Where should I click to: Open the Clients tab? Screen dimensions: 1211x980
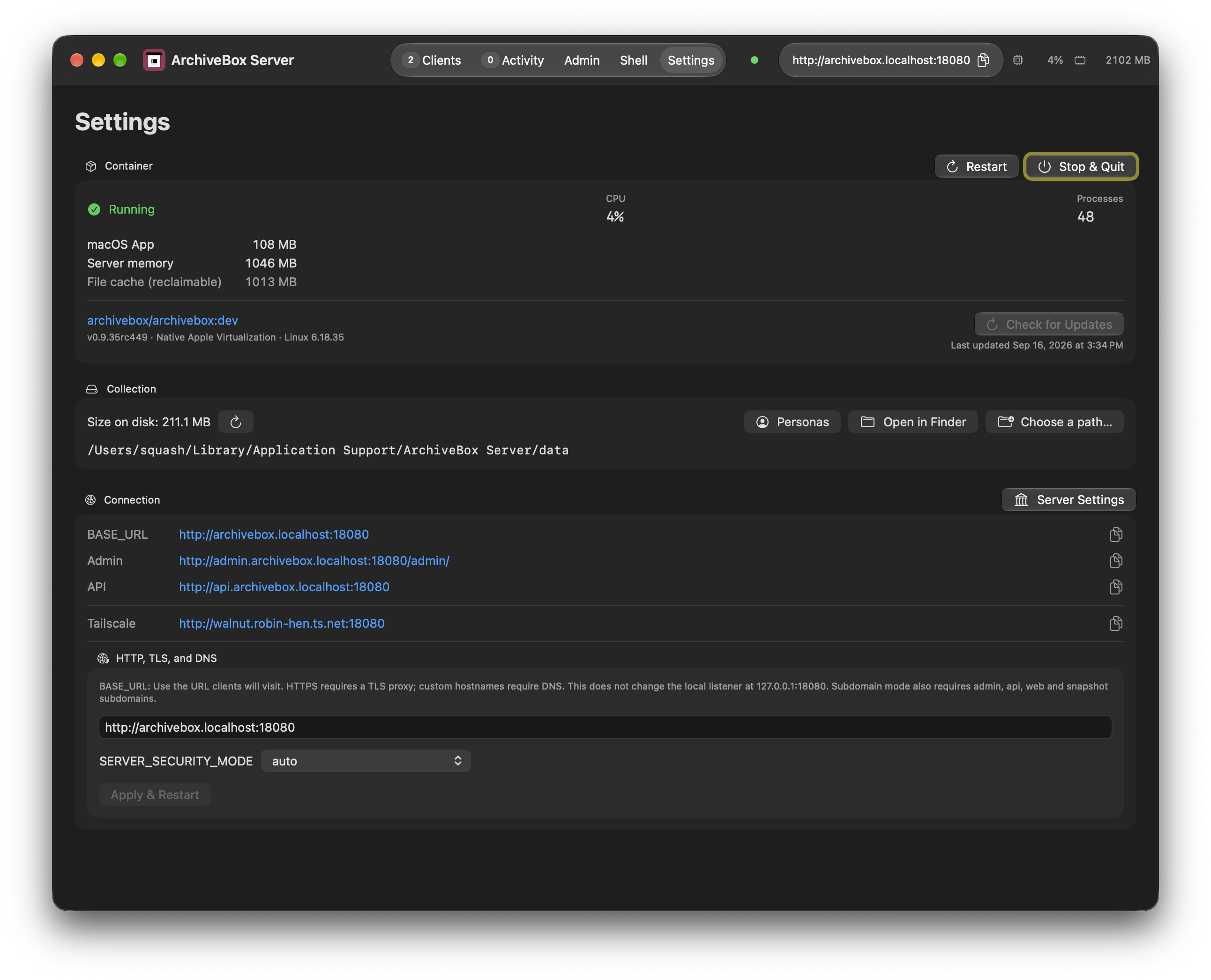433,60
